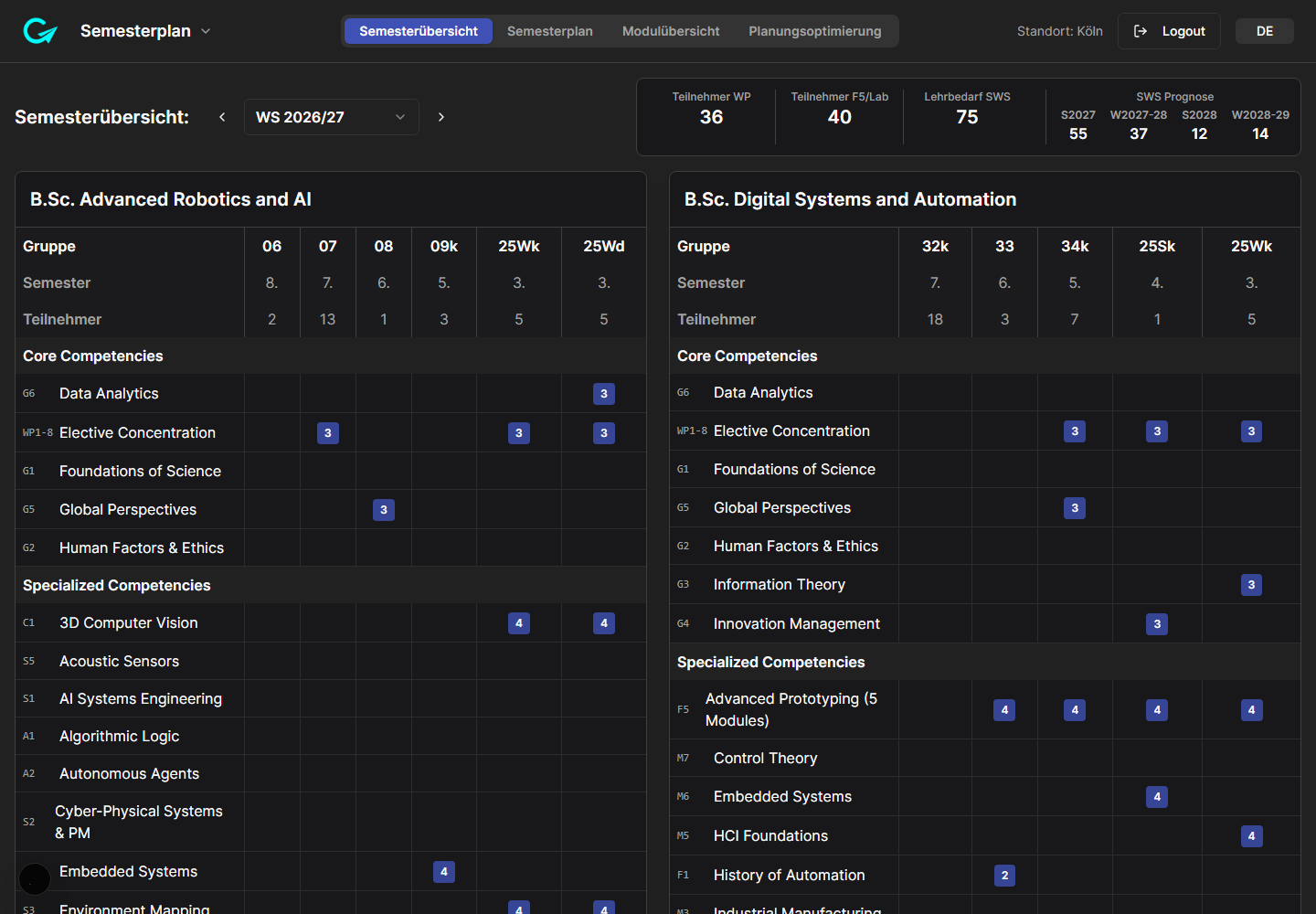Click Human Factors & Ethics in Robotics table
The height and width of the screenshot is (914, 1316).
pyautogui.click(x=142, y=547)
